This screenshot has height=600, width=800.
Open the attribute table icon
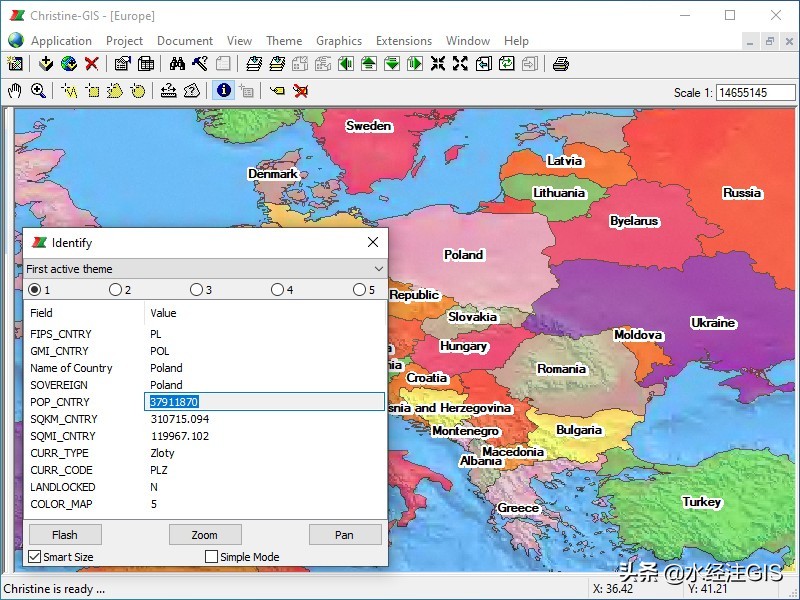[x=146, y=64]
